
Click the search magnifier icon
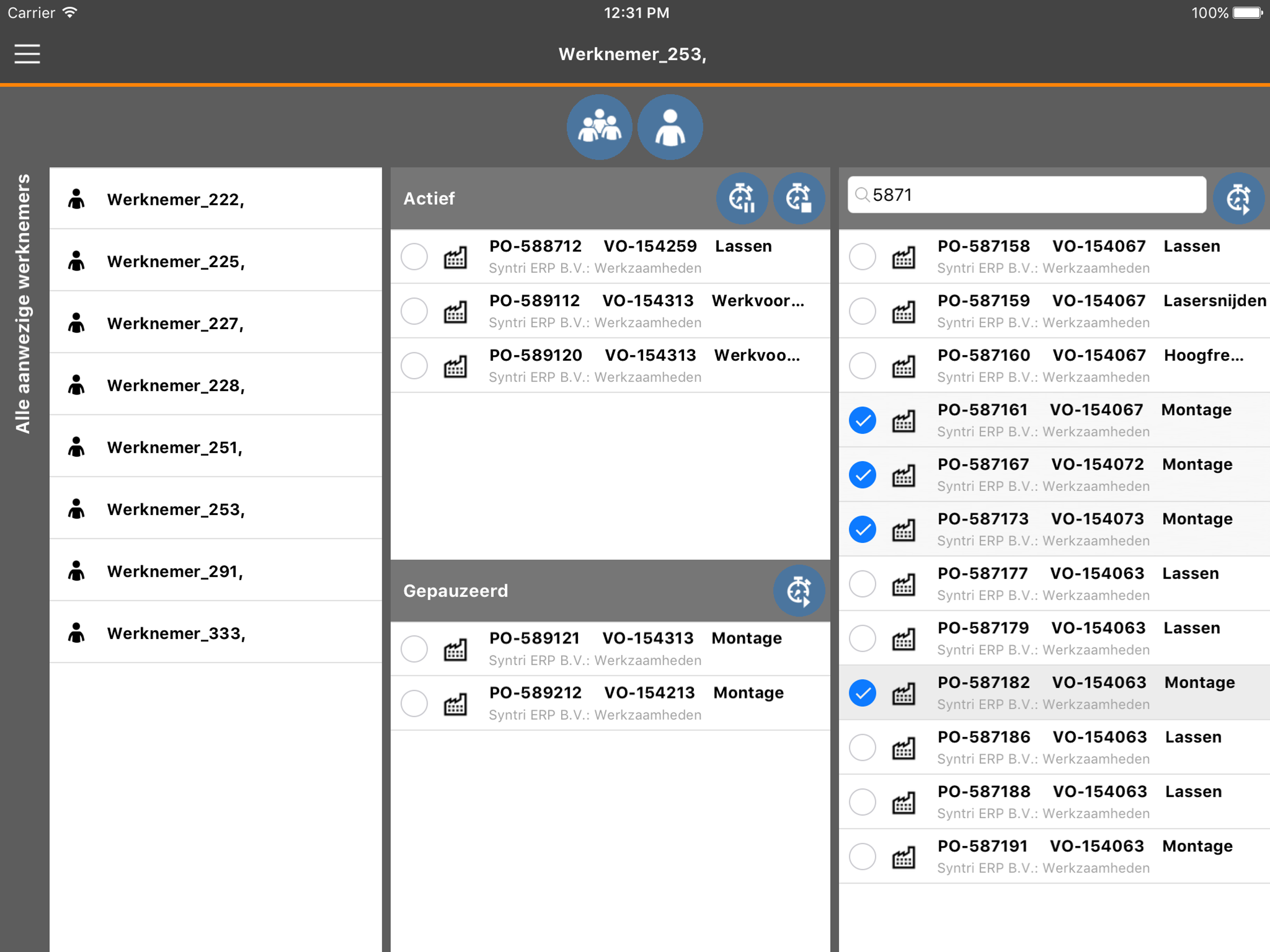pos(862,195)
